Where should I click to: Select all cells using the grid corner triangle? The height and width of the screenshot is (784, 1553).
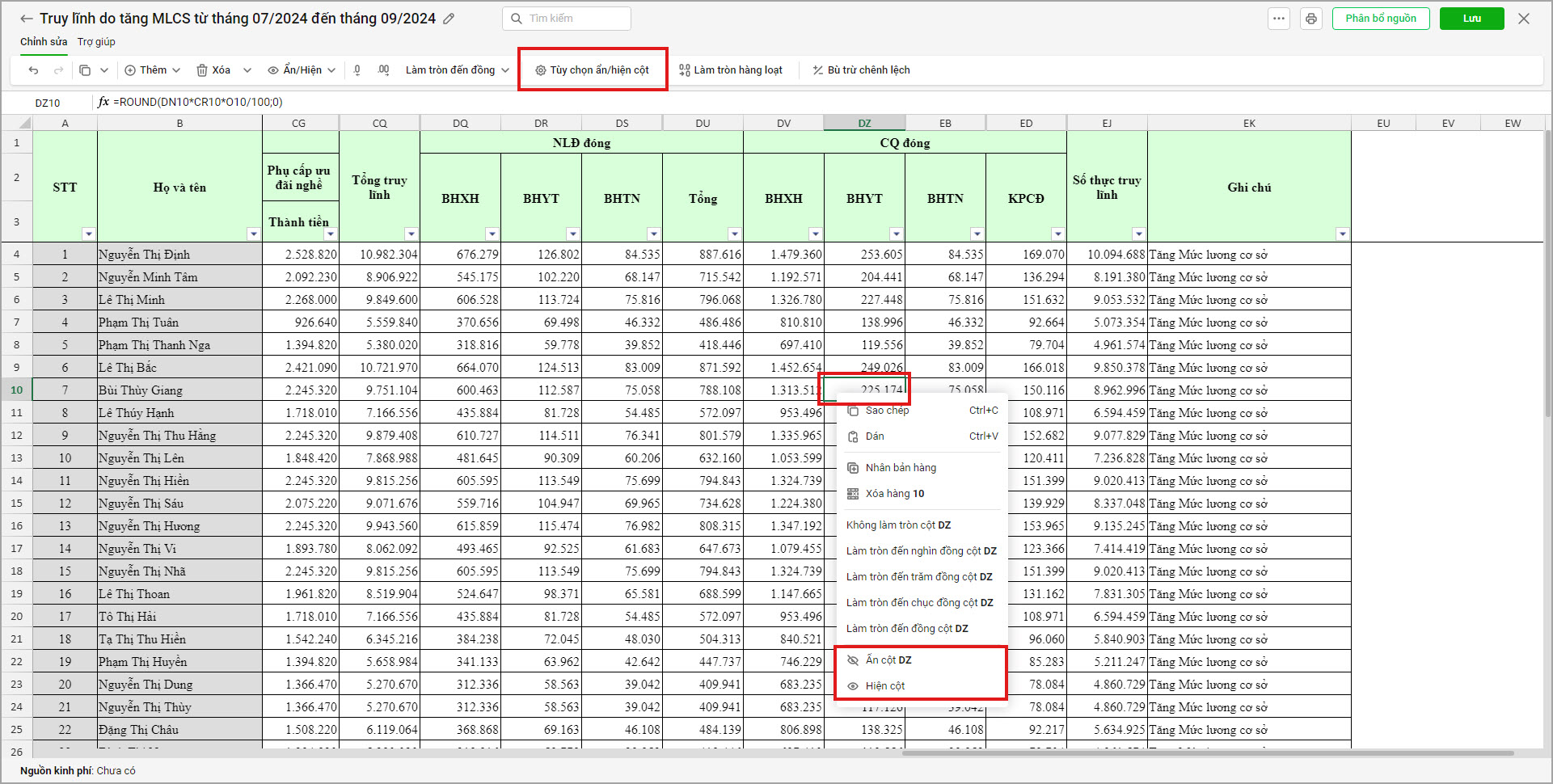pos(24,123)
